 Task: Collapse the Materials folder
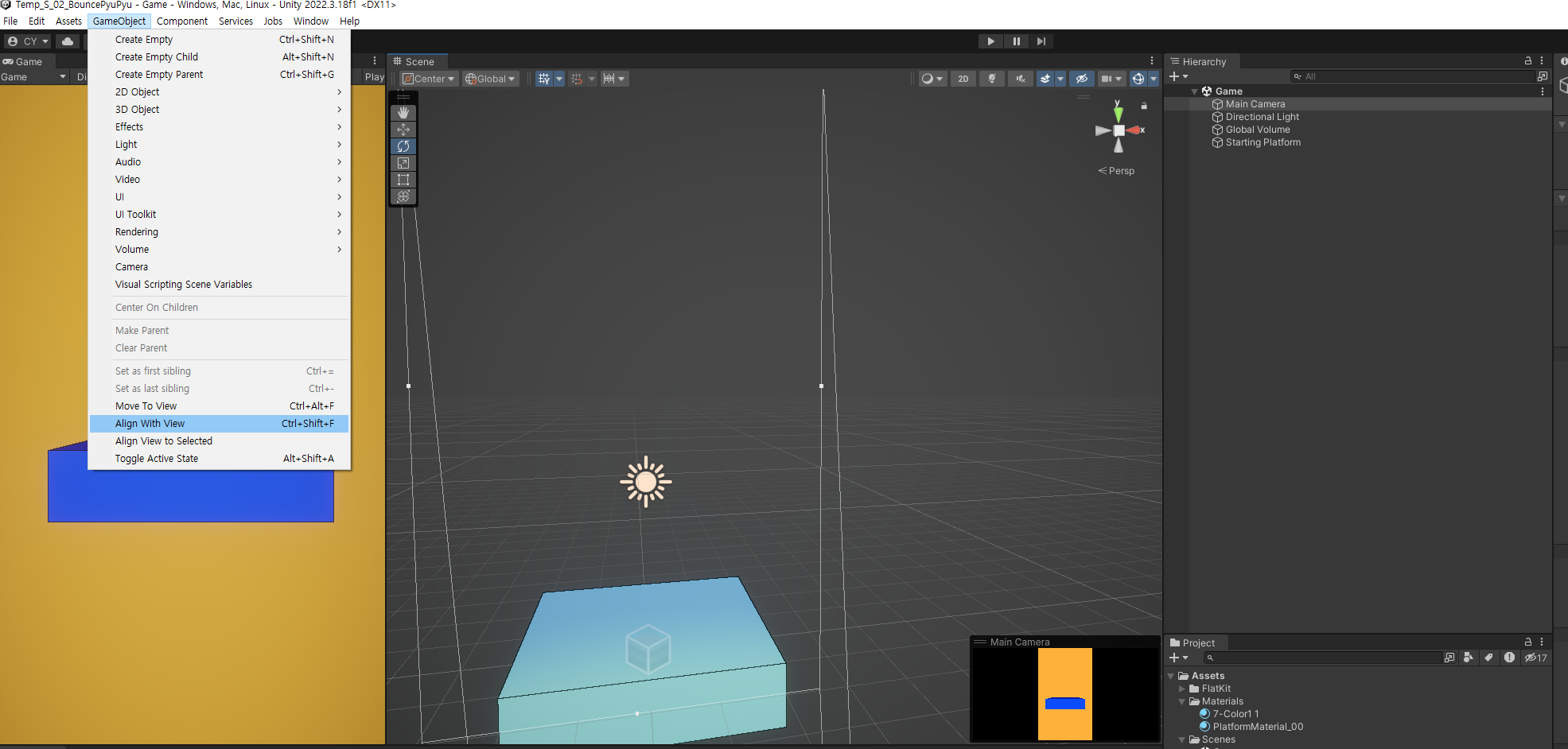(1181, 701)
